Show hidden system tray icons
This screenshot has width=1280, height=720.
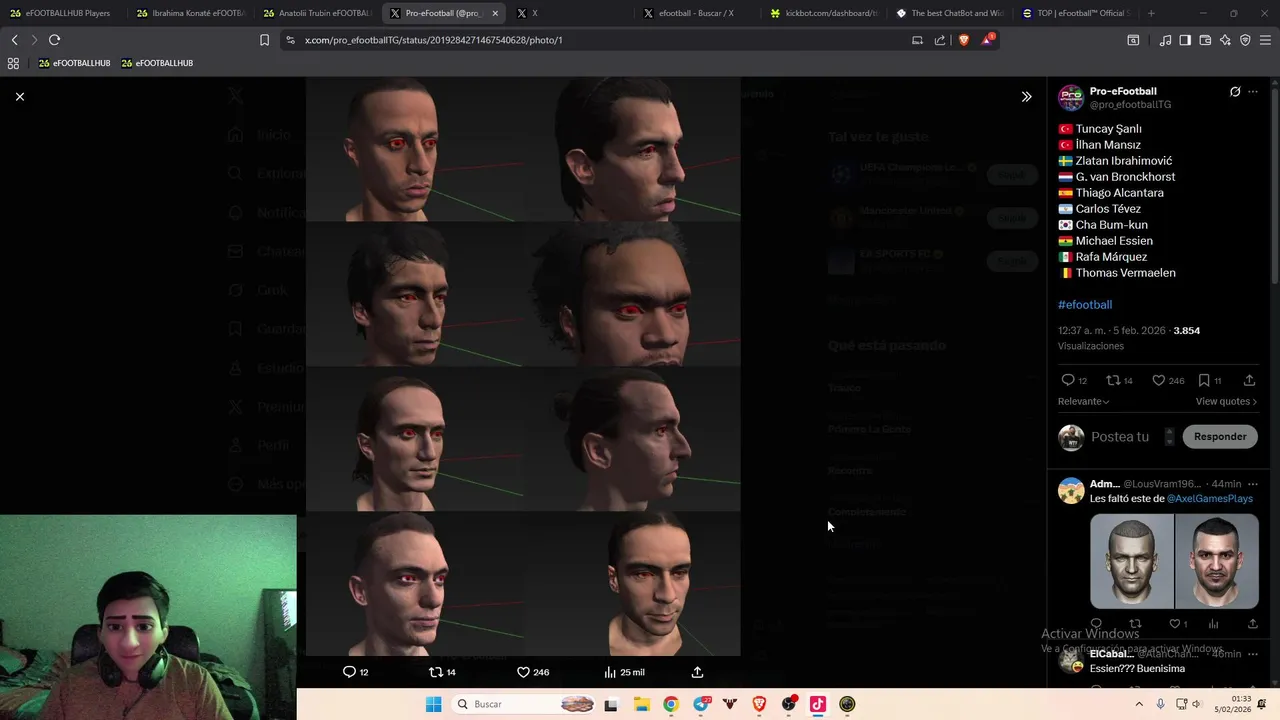1139,704
